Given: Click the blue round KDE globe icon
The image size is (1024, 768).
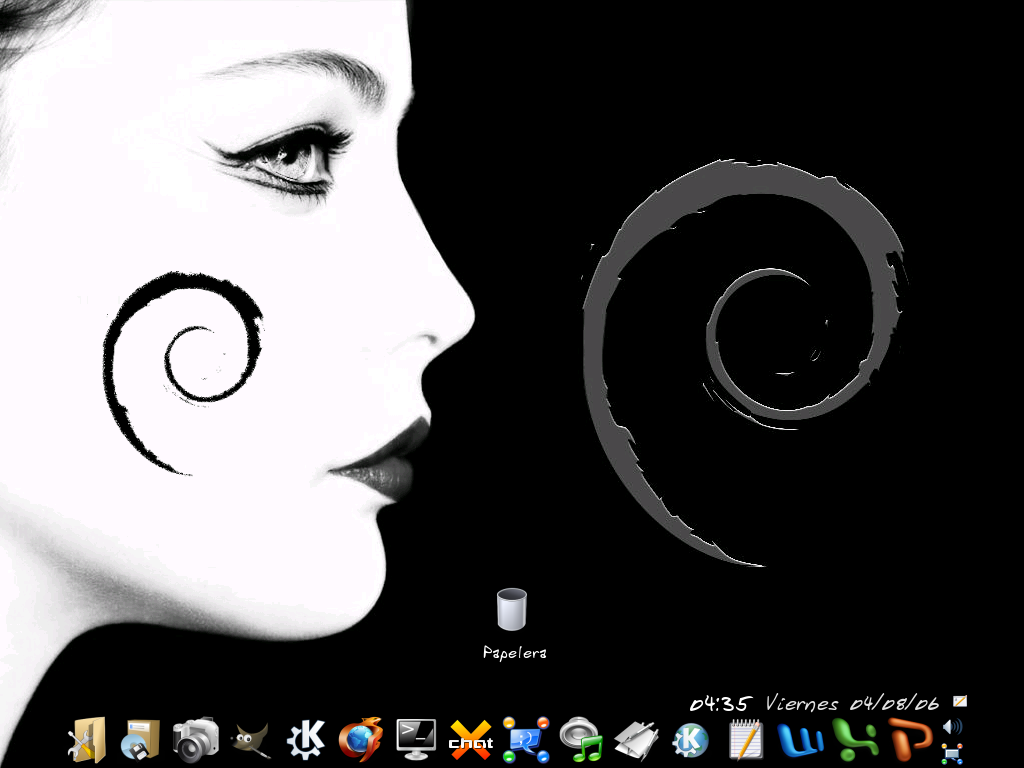Looking at the screenshot, I should click(691, 740).
